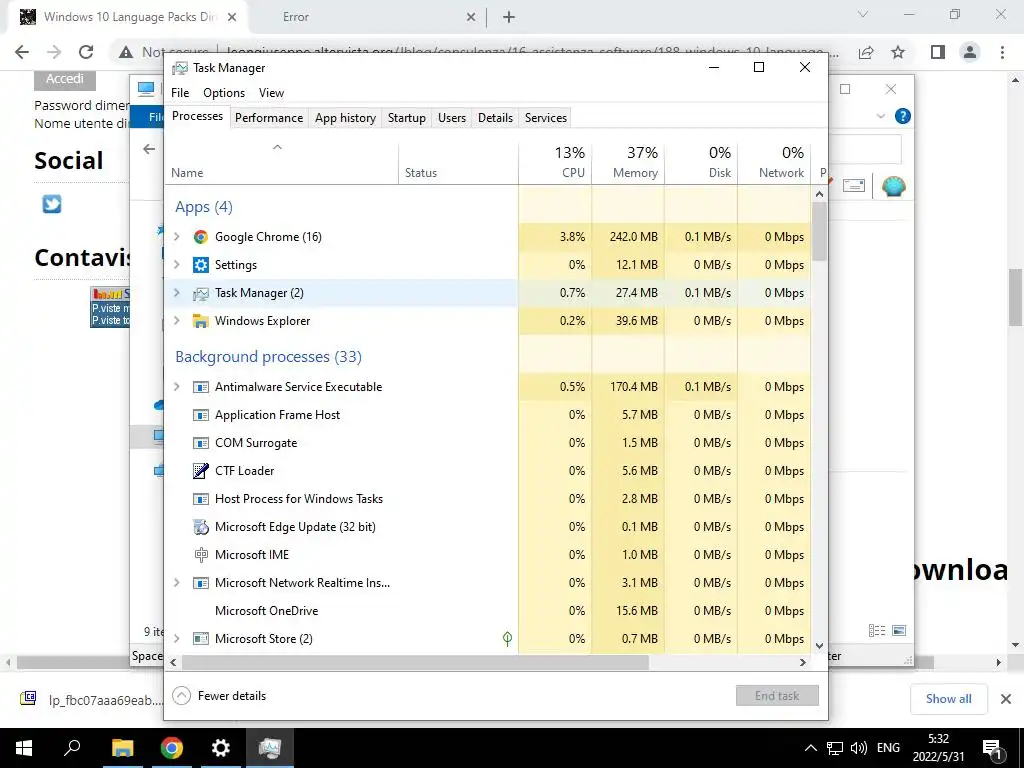
Task: Click the Chrome back arrow icon
Action: [22, 52]
